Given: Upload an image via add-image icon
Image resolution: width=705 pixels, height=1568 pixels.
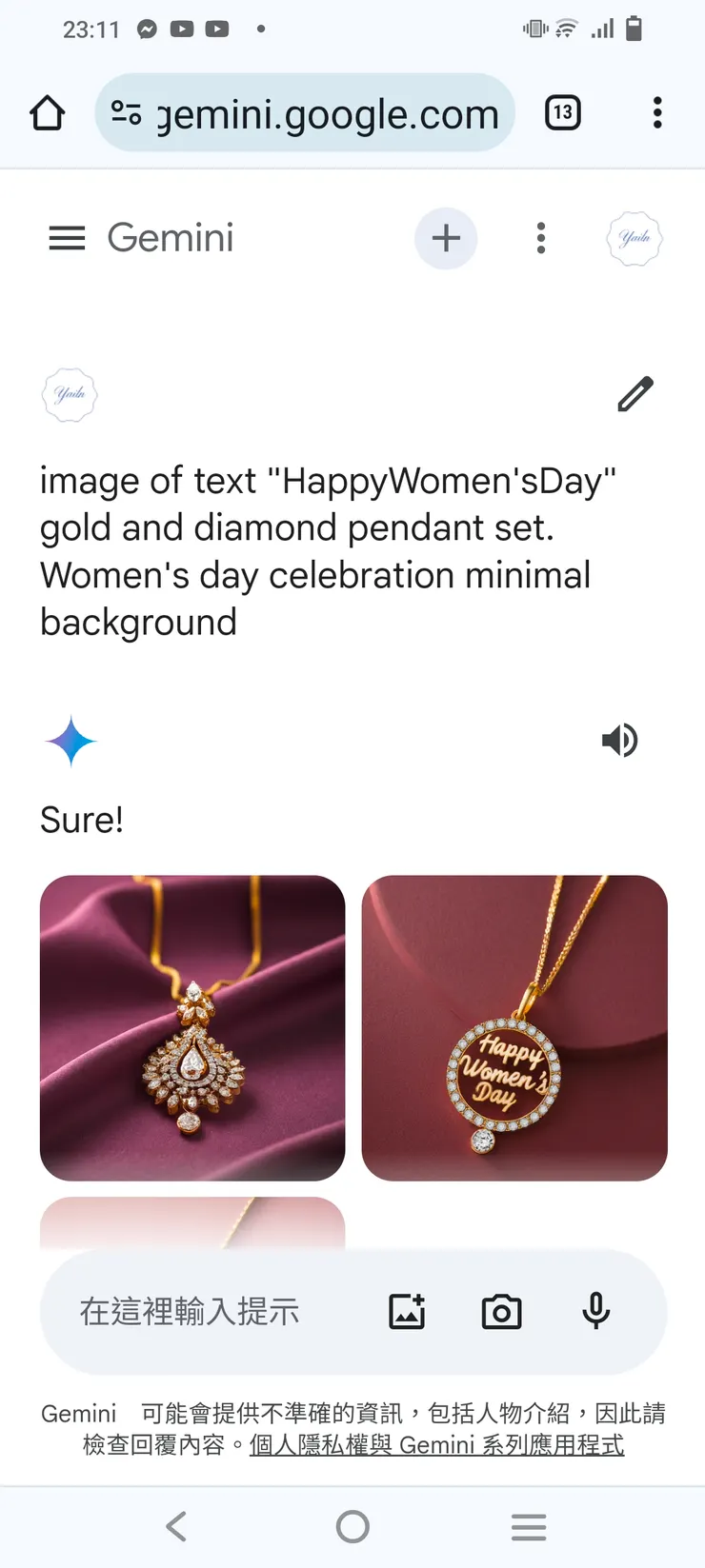Looking at the screenshot, I should [407, 1312].
